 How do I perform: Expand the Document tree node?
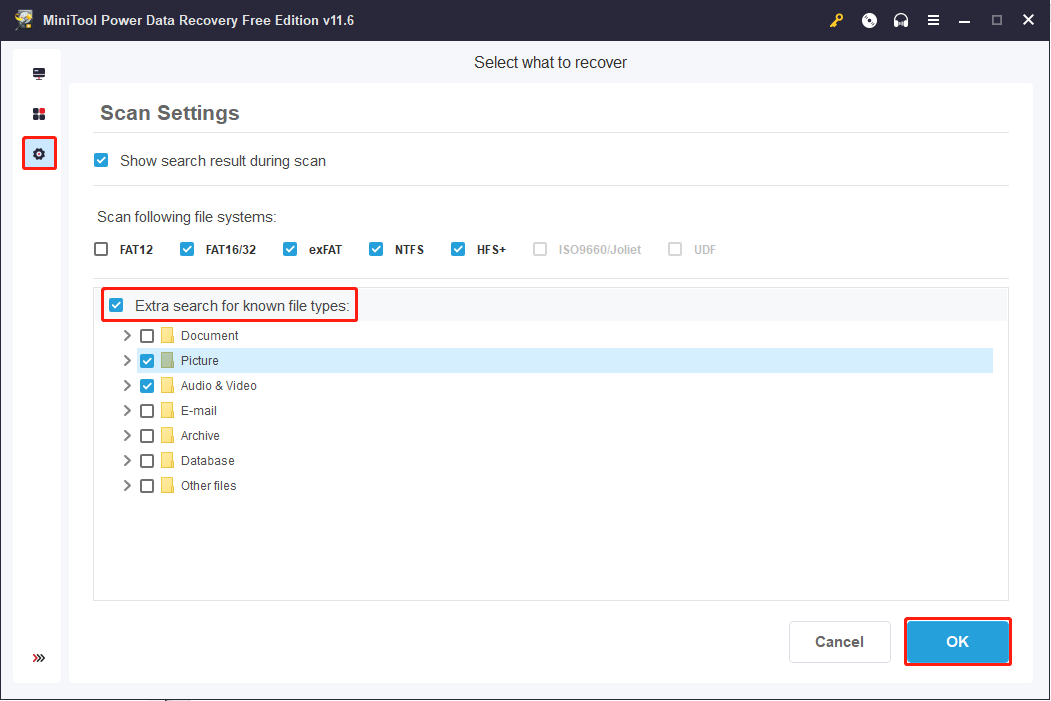127,335
